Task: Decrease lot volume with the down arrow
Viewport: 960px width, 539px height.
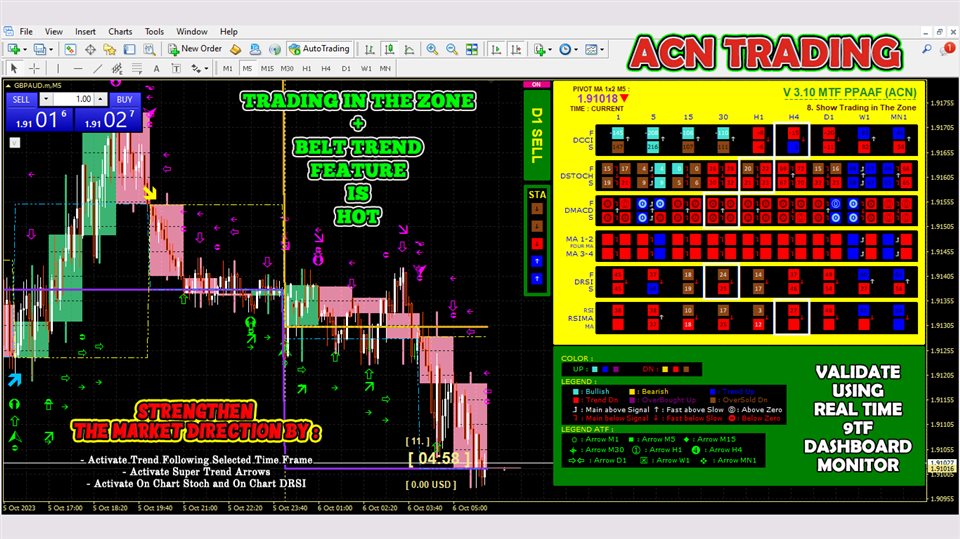Action: pyautogui.click(x=46, y=99)
